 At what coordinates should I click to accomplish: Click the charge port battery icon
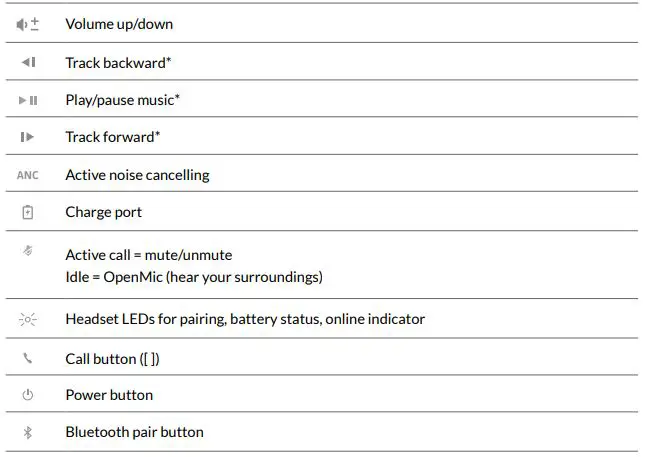pos(28,212)
